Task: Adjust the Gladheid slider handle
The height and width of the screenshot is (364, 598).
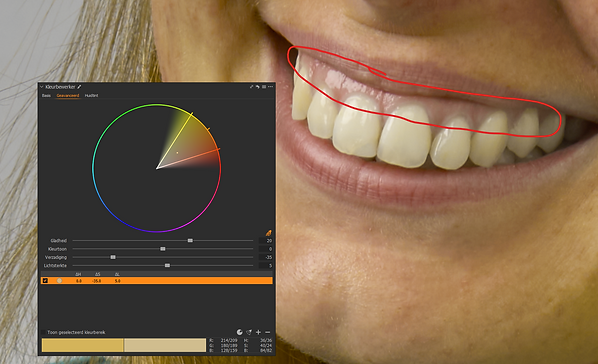Action: [190, 240]
